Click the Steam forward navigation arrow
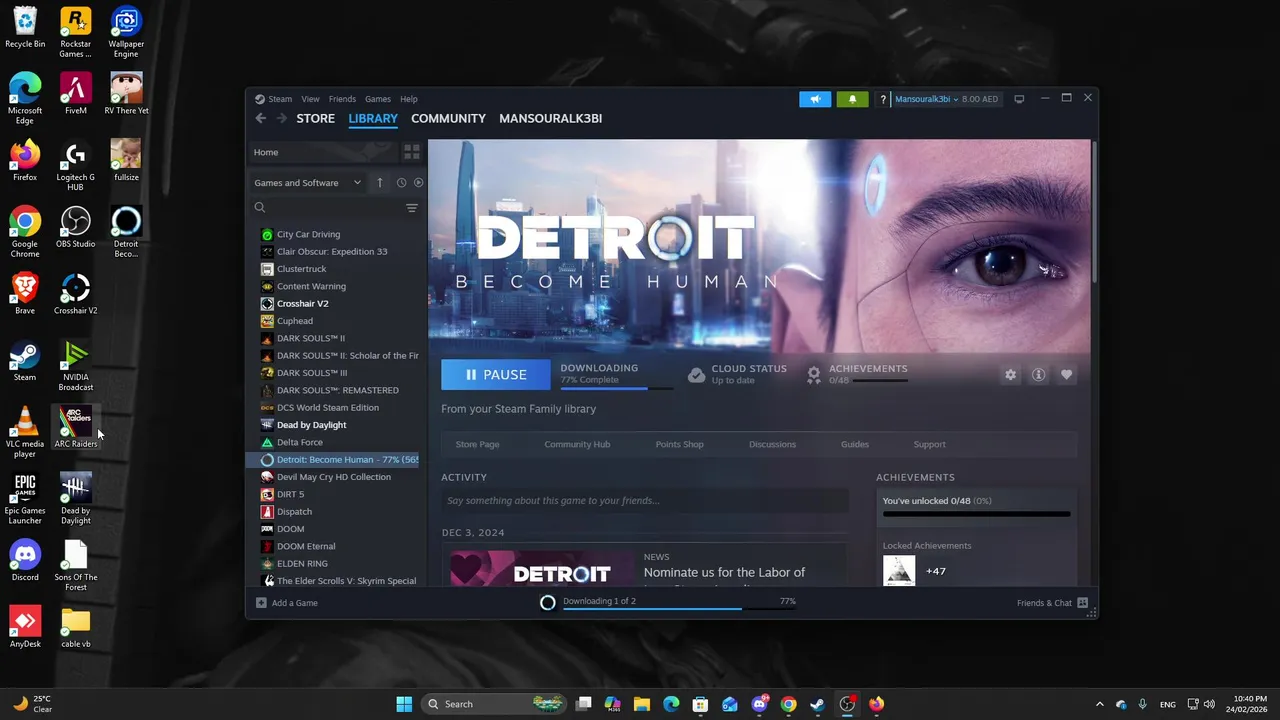Viewport: 1280px width, 720px height. pyautogui.click(x=281, y=118)
